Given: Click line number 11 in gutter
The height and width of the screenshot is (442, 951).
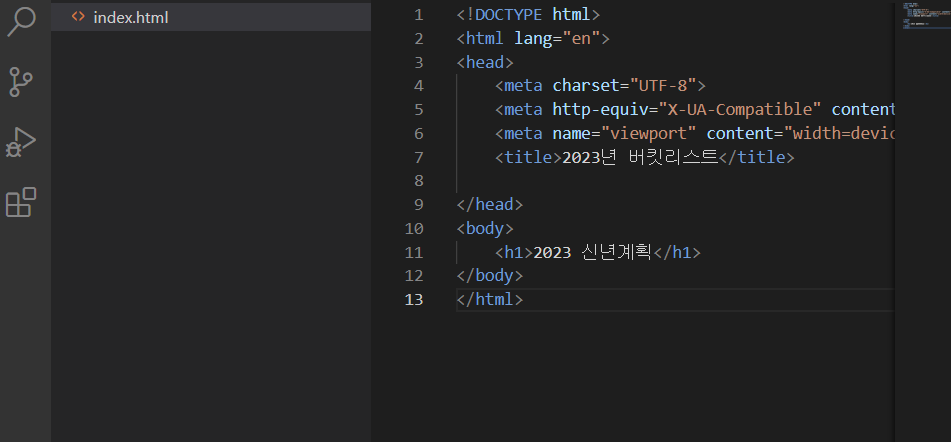Looking at the screenshot, I should (x=414, y=252).
